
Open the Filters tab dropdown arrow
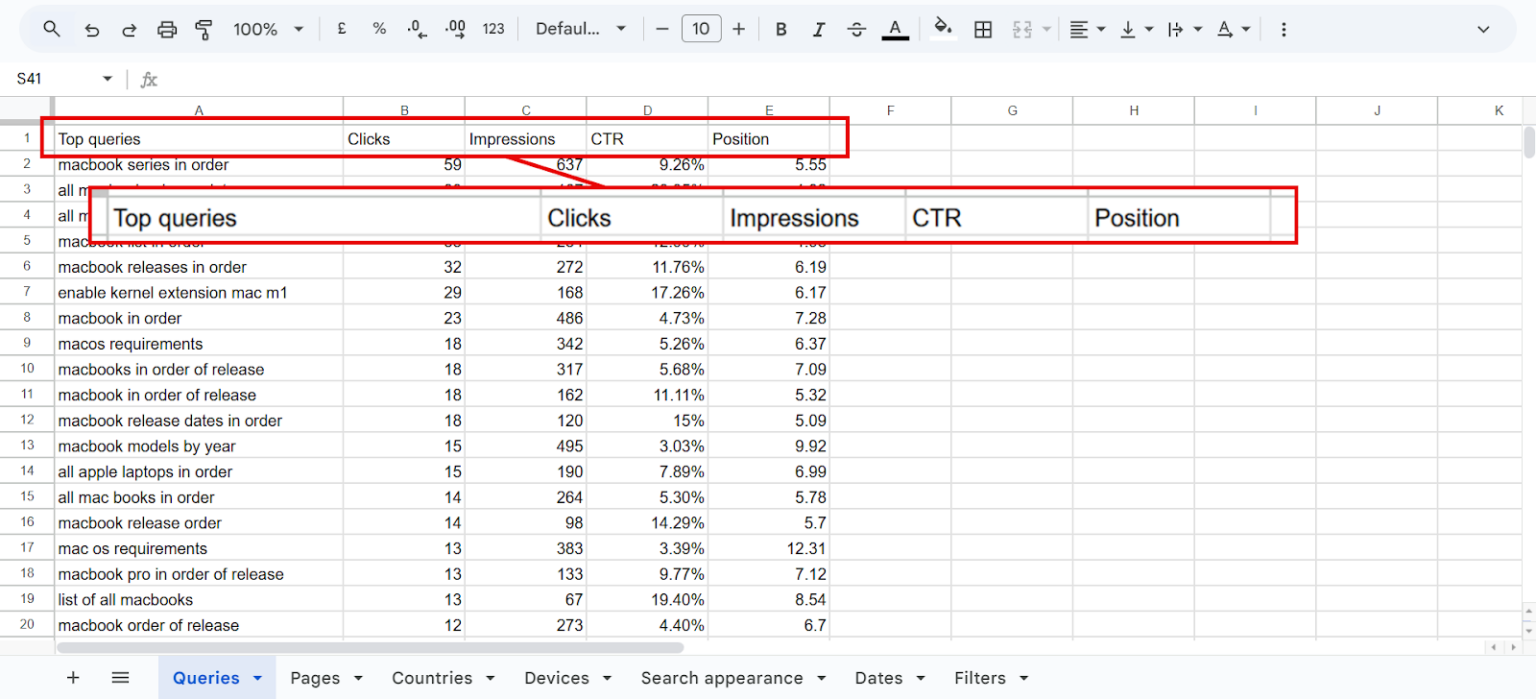(1022, 678)
